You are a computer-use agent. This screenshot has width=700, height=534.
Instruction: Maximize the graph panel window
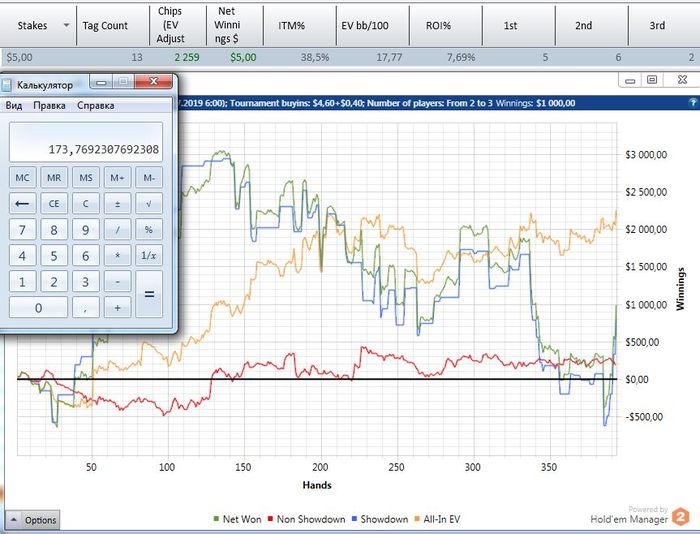pyautogui.click(x=652, y=80)
